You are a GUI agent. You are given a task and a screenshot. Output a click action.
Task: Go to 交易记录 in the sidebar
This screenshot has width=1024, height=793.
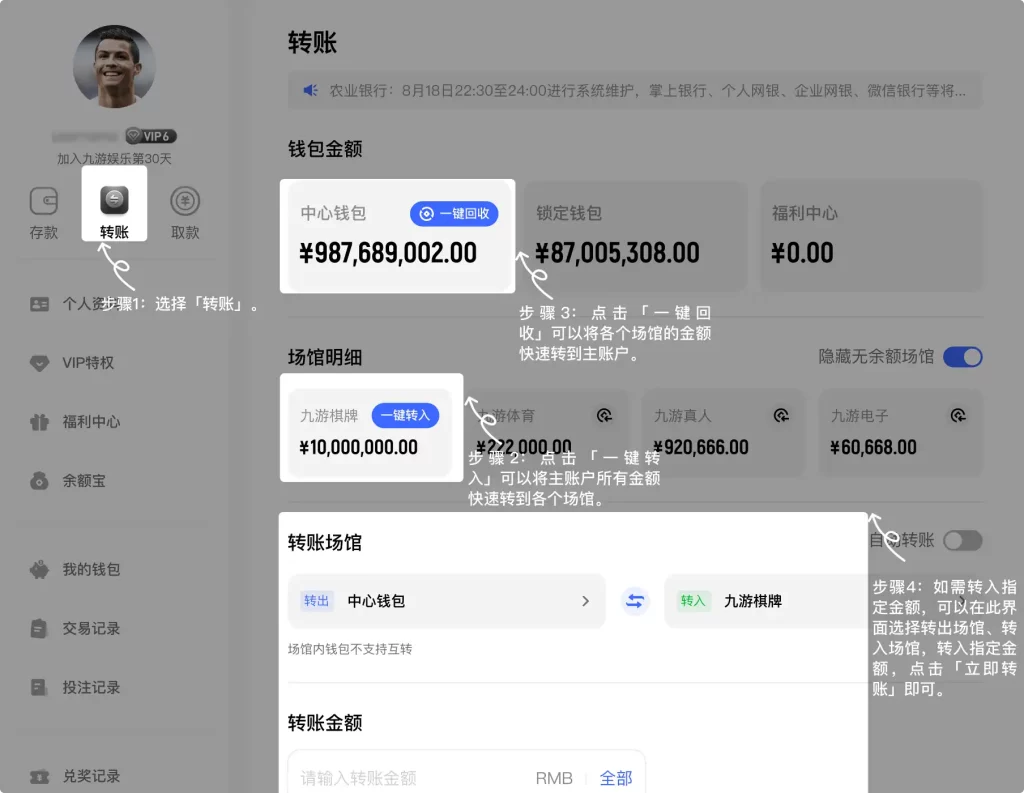click(90, 629)
